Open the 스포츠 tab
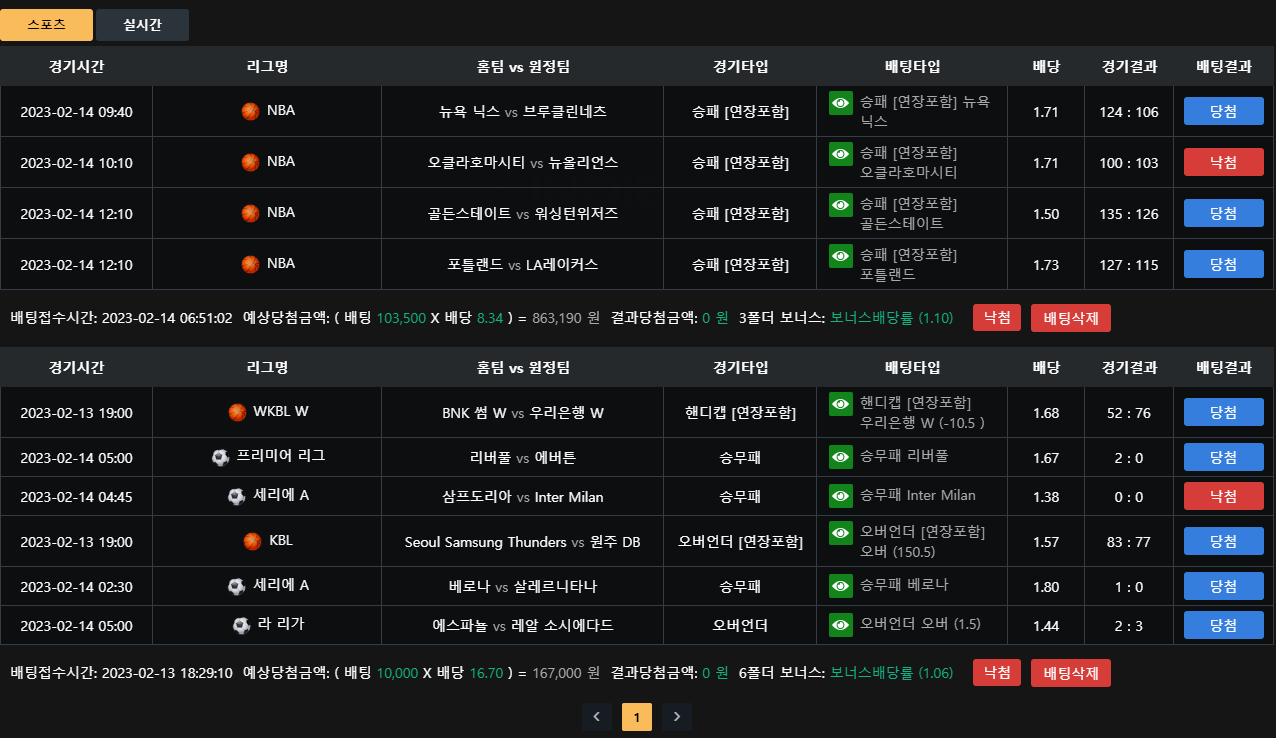 47,25
